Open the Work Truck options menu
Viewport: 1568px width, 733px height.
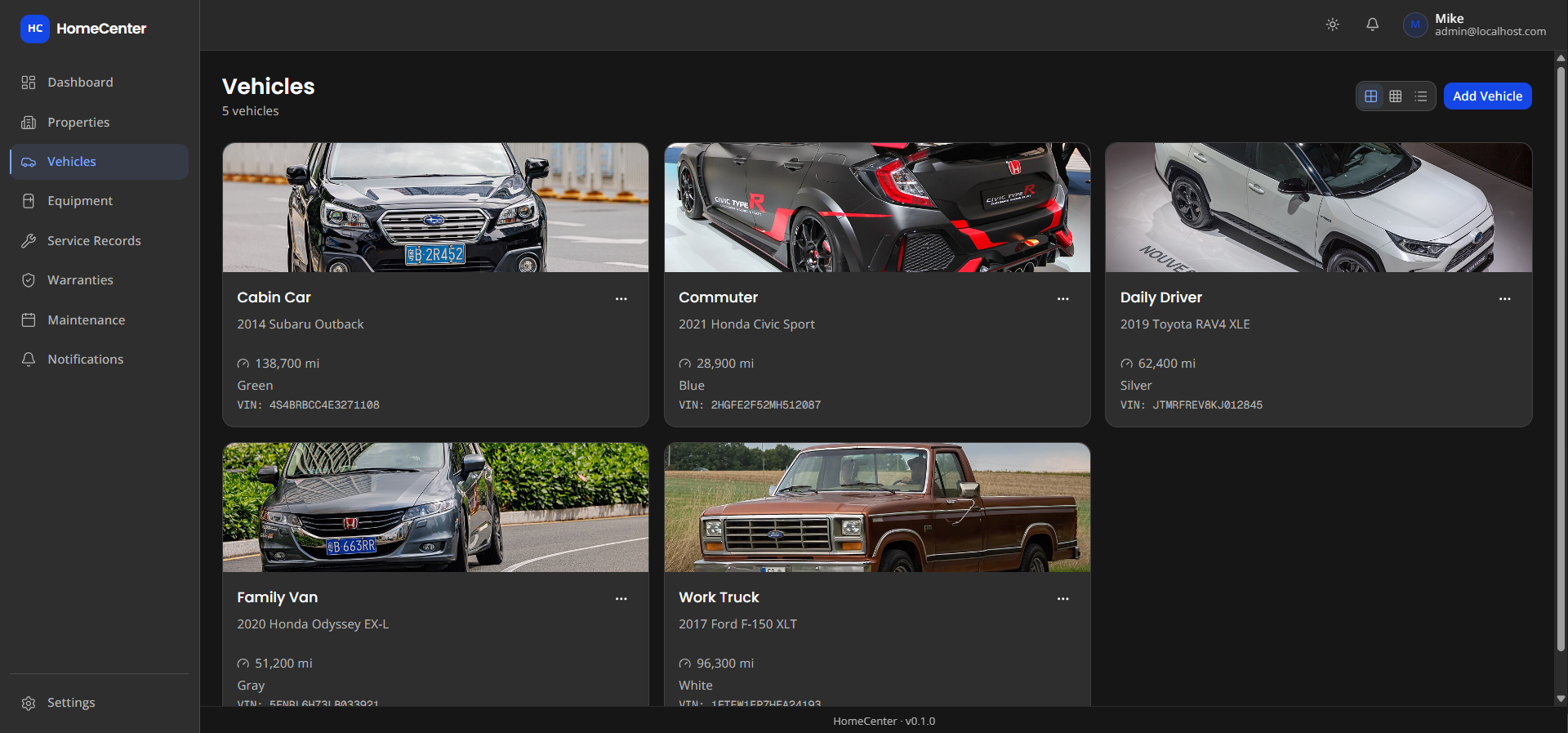pyautogui.click(x=1062, y=599)
